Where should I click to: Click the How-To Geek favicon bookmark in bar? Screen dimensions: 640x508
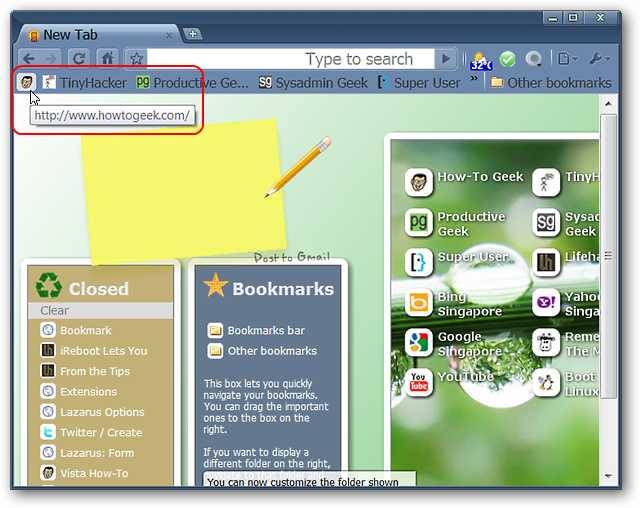(x=27, y=82)
